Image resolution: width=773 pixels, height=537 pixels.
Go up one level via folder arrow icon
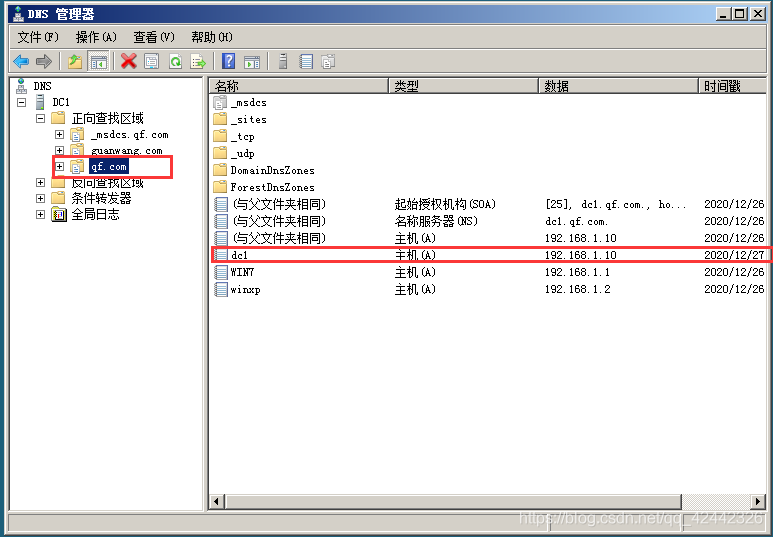coord(75,62)
